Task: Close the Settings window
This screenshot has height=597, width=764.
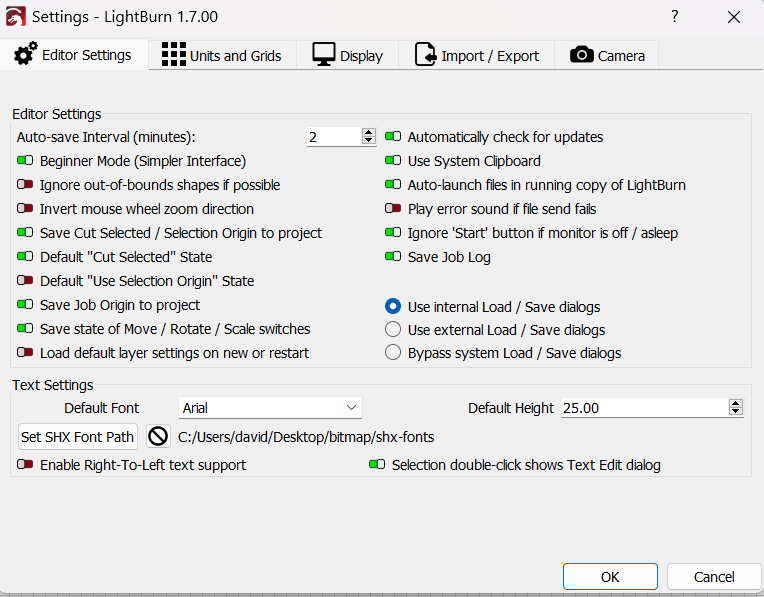Action: pos(734,17)
